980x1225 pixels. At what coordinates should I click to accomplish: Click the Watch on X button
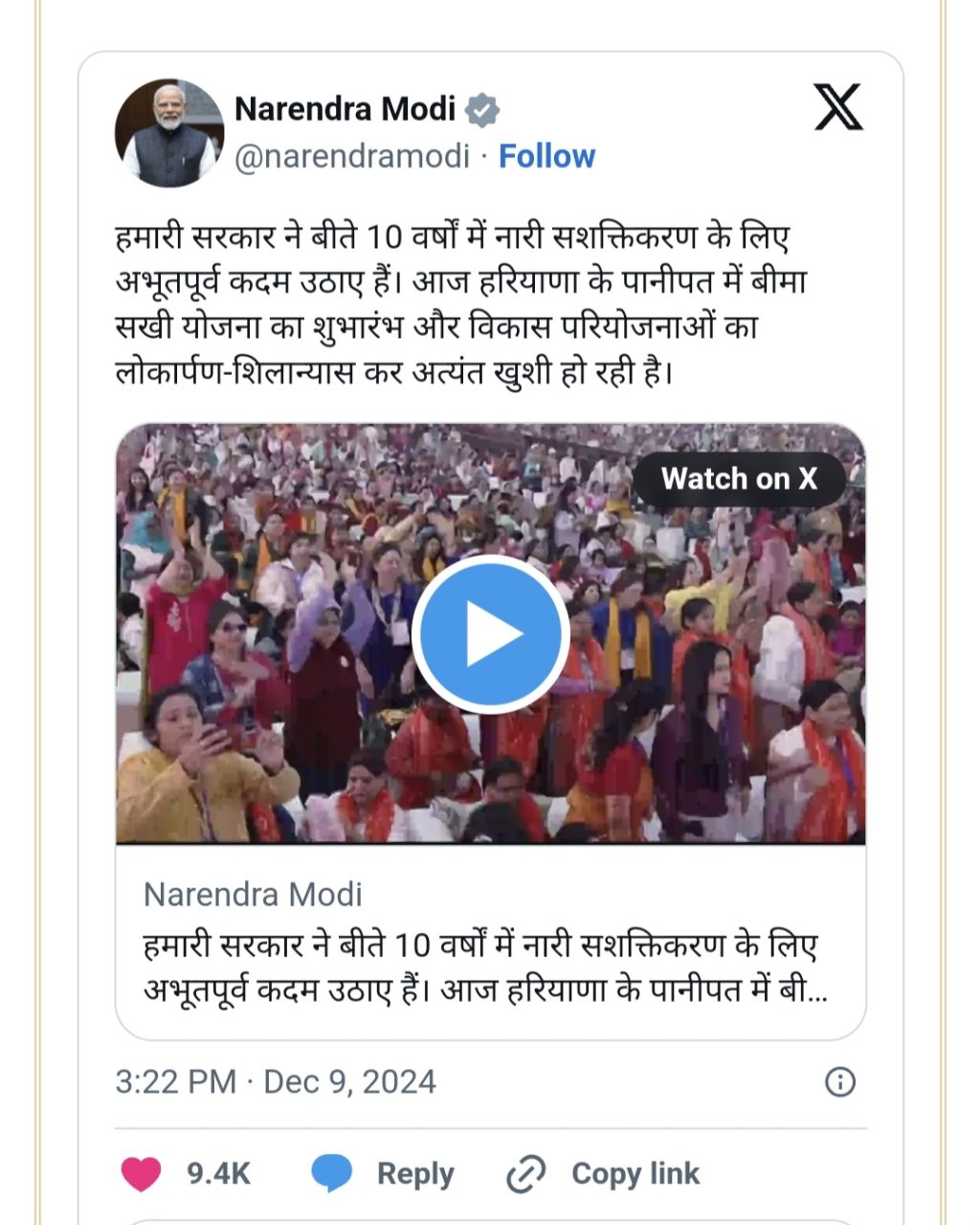[x=739, y=479]
